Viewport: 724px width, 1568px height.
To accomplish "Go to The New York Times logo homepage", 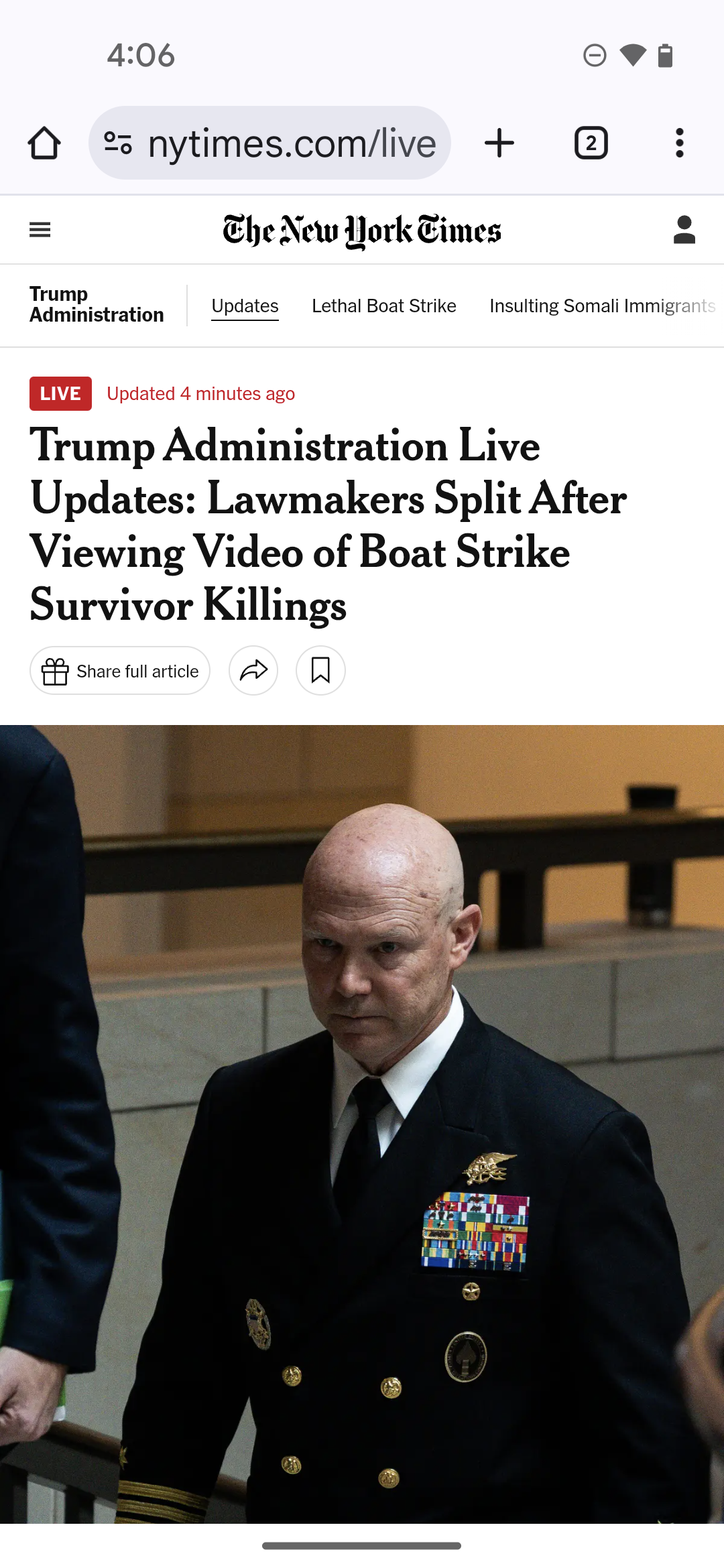I will (x=362, y=231).
